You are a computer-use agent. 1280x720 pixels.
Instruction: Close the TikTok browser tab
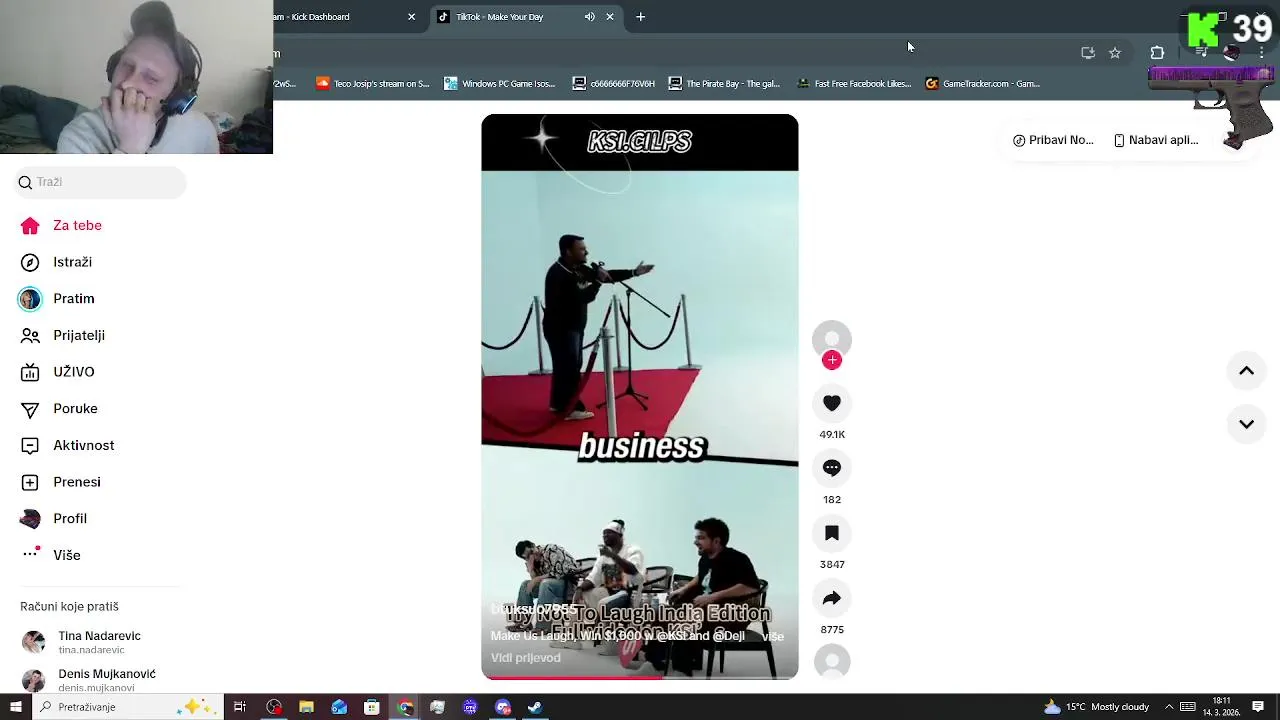[610, 17]
